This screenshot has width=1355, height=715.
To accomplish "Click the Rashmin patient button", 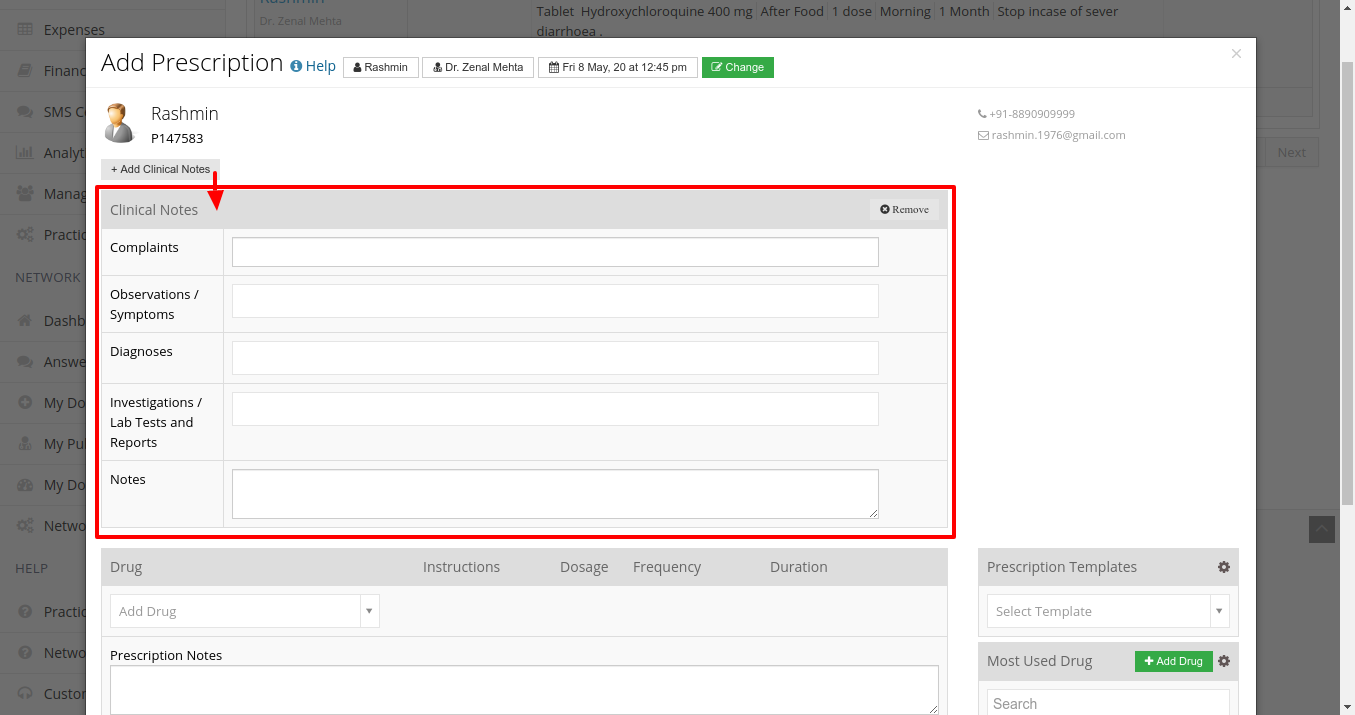I will click(x=381, y=67).
